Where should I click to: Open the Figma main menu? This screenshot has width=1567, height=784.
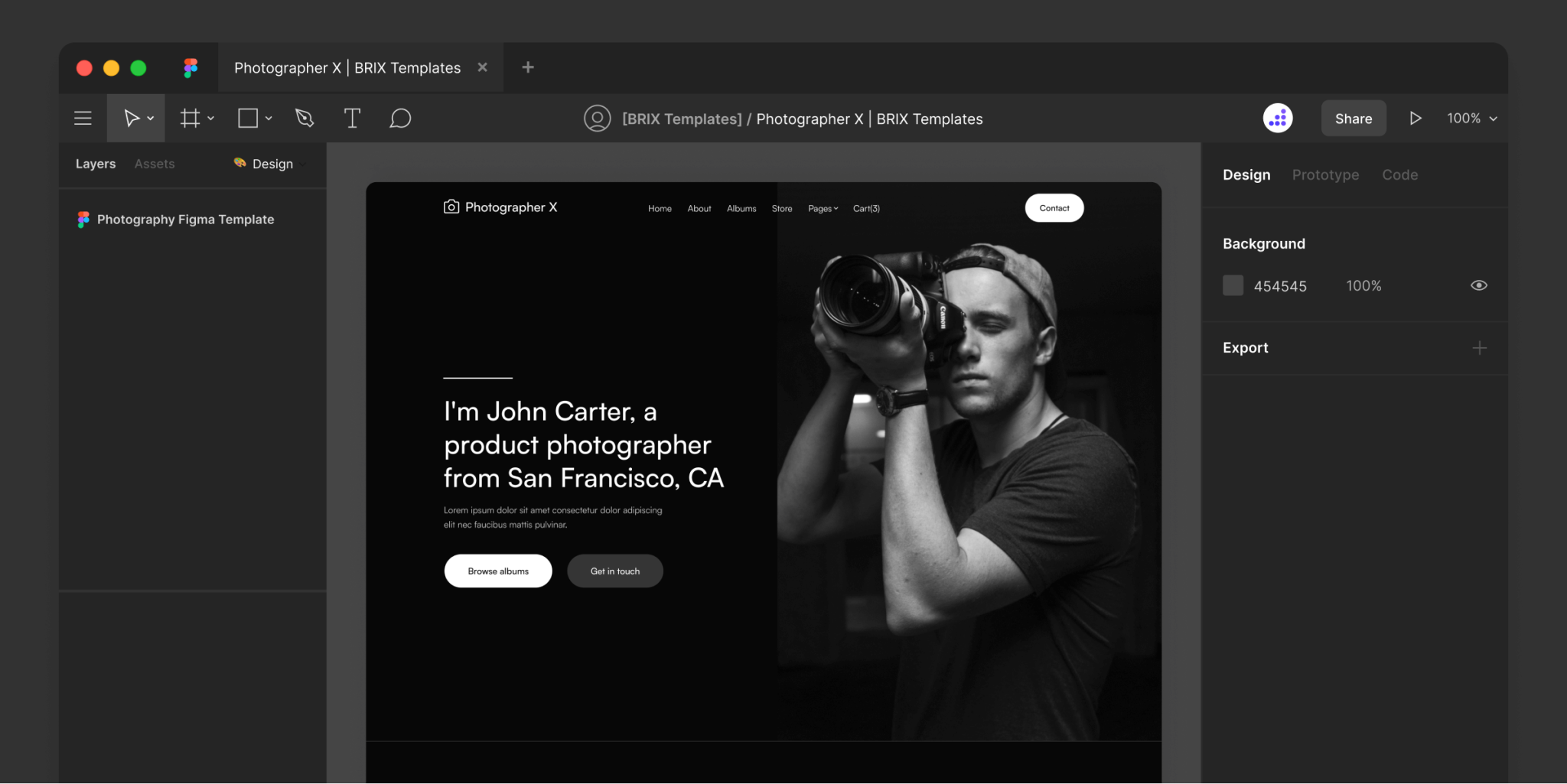tap(82, 118)
